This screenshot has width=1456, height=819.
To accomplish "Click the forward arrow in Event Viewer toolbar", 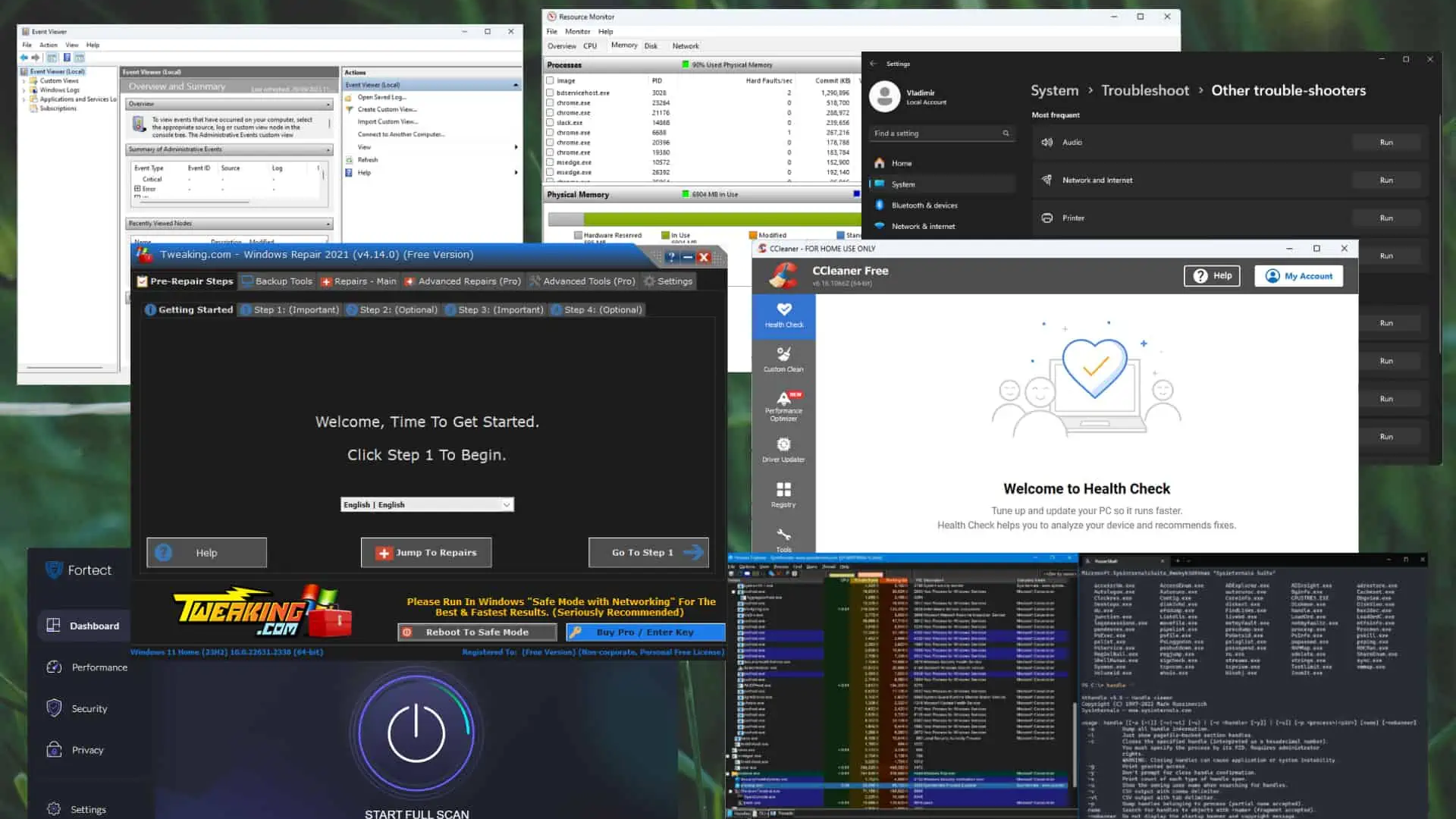I will click(x=35, y=58).
